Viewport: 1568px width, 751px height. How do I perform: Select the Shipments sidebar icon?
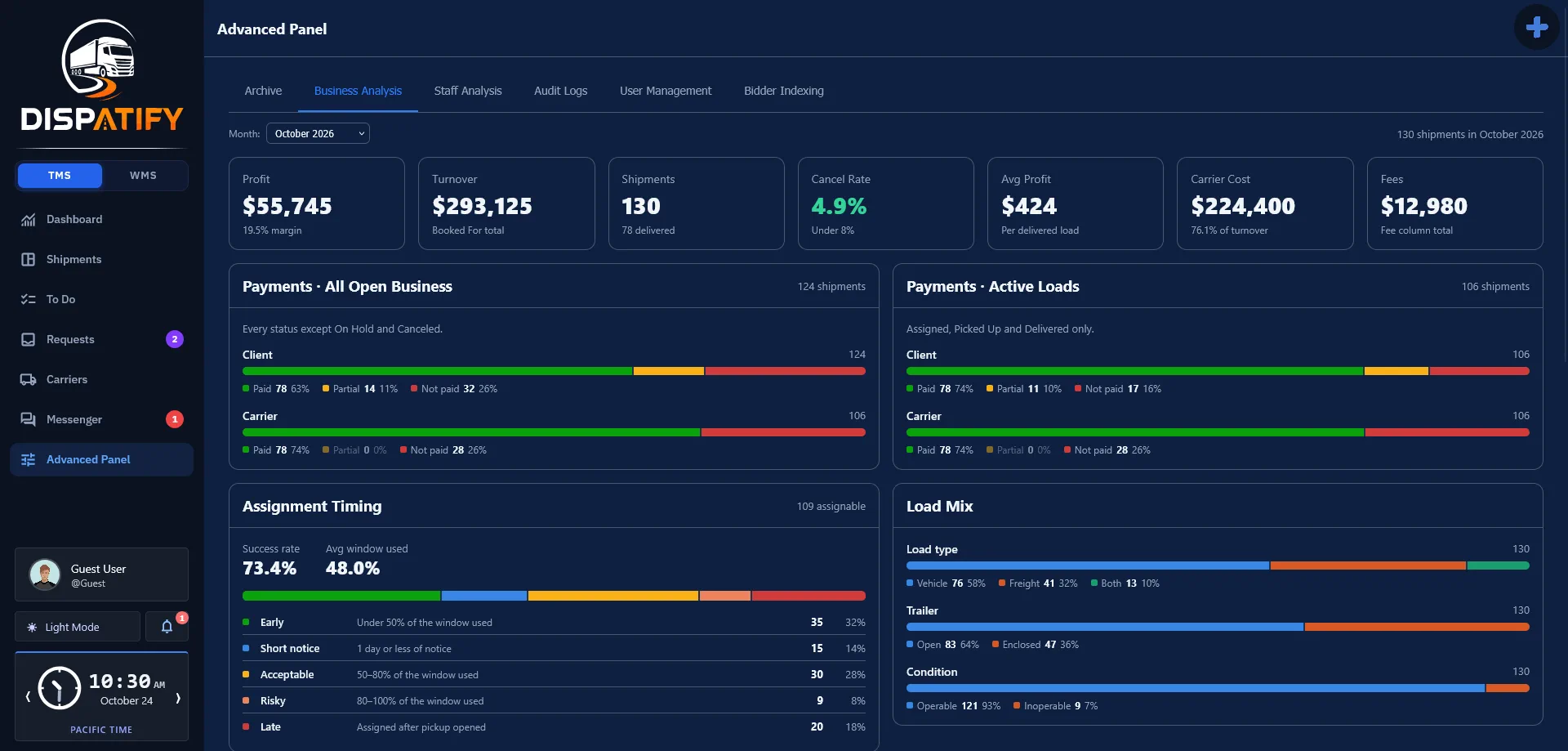tap(28, 259)
